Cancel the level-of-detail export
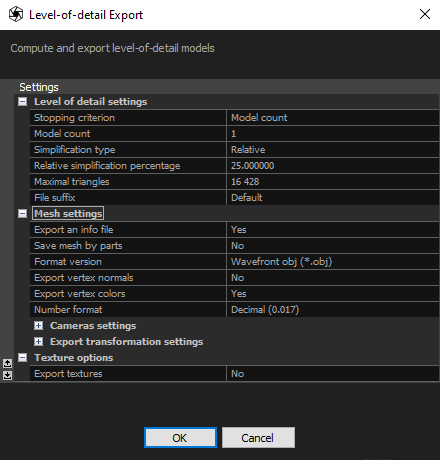440x460 pixels. coord(258,438)
